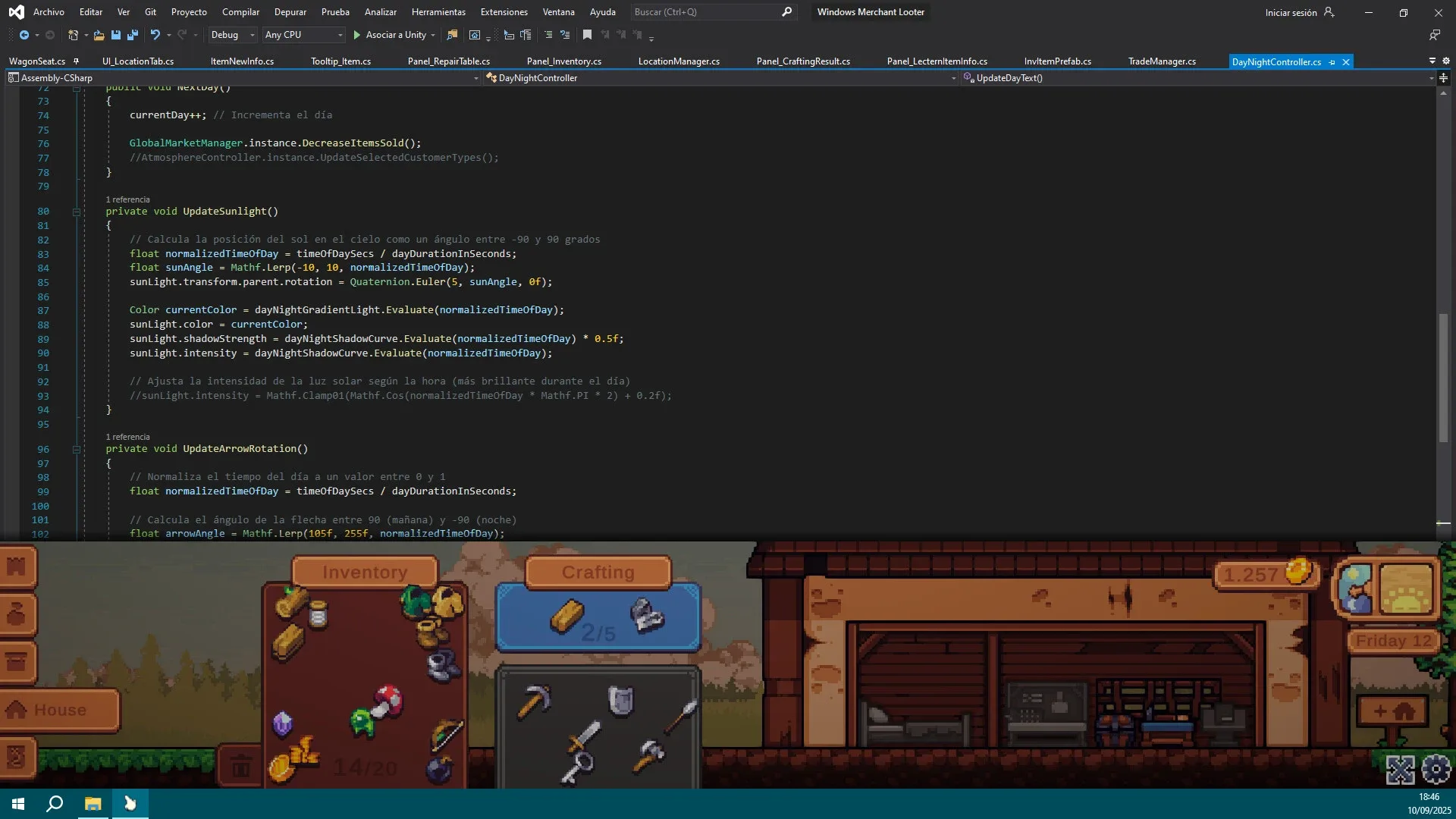Choose the key in the crafting panel
The height and width of the screenshot is (819, 1456).
[x=578, y=767]
